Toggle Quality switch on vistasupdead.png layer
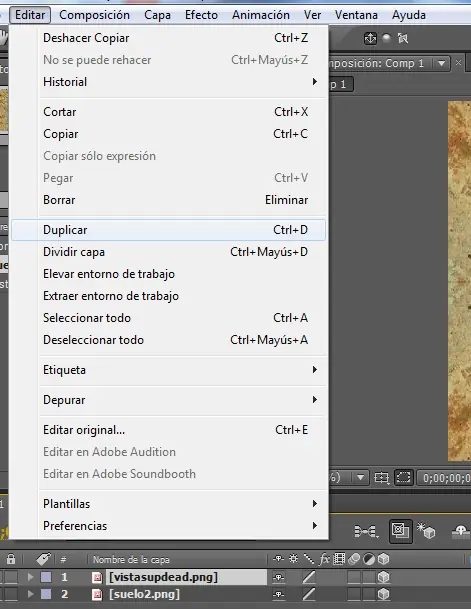 click(309, 578)
